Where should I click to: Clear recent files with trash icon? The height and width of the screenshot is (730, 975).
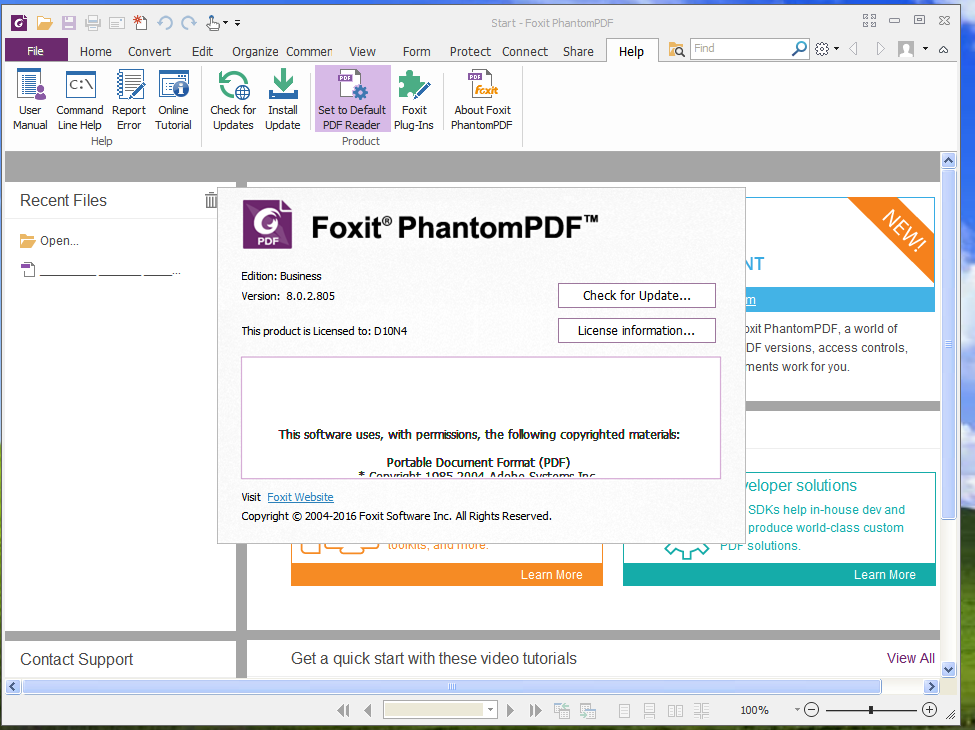pyautogui.click(x=211, y=200)
